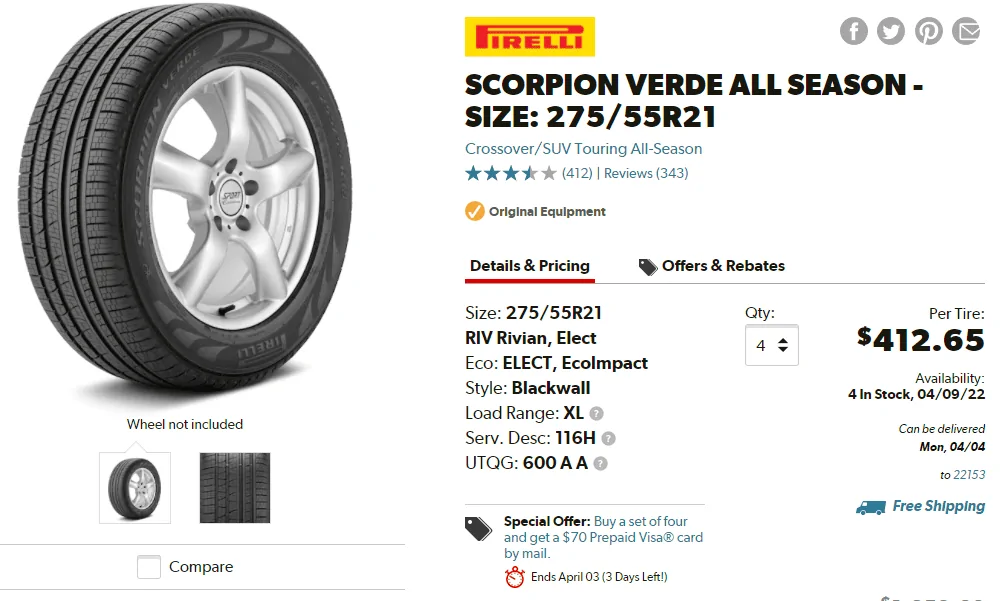Share product via Twitter icon
The width and height of the screenshot is (1008, 601).
[891, 31]
